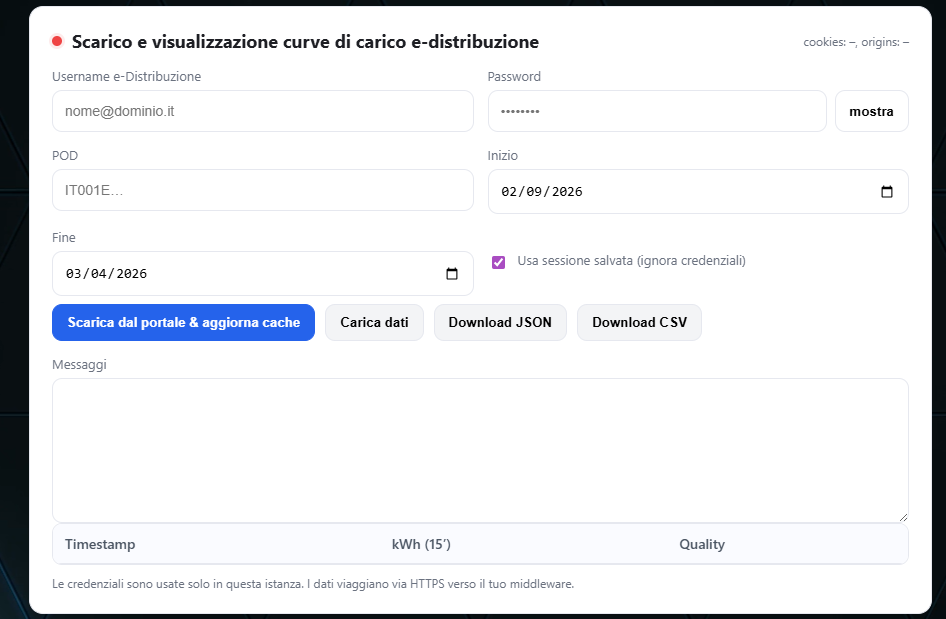Click the Download CSV button
Screen dimensions: 946x619
(639, 323)
